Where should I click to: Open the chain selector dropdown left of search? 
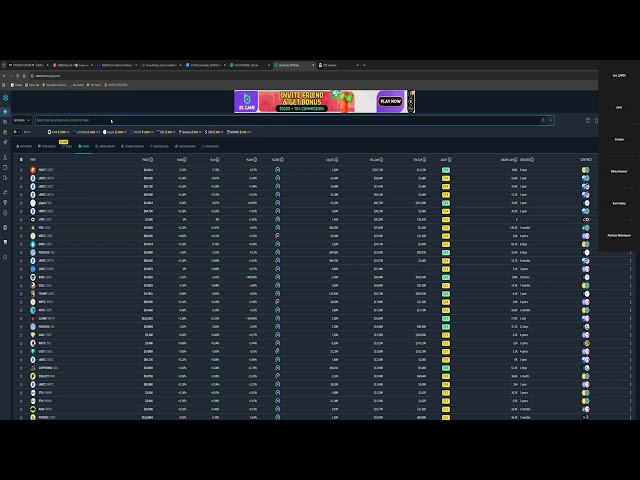[x=22, y=120]
